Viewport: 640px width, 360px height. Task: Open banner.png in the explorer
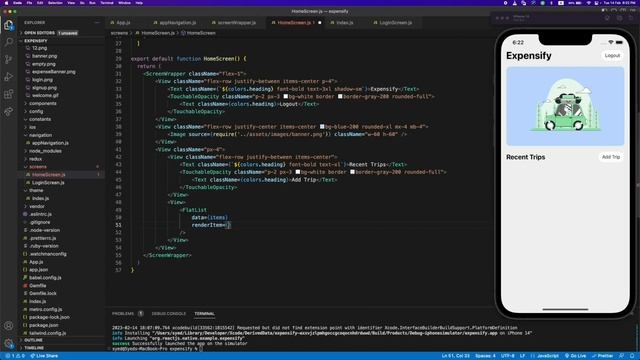44,56
